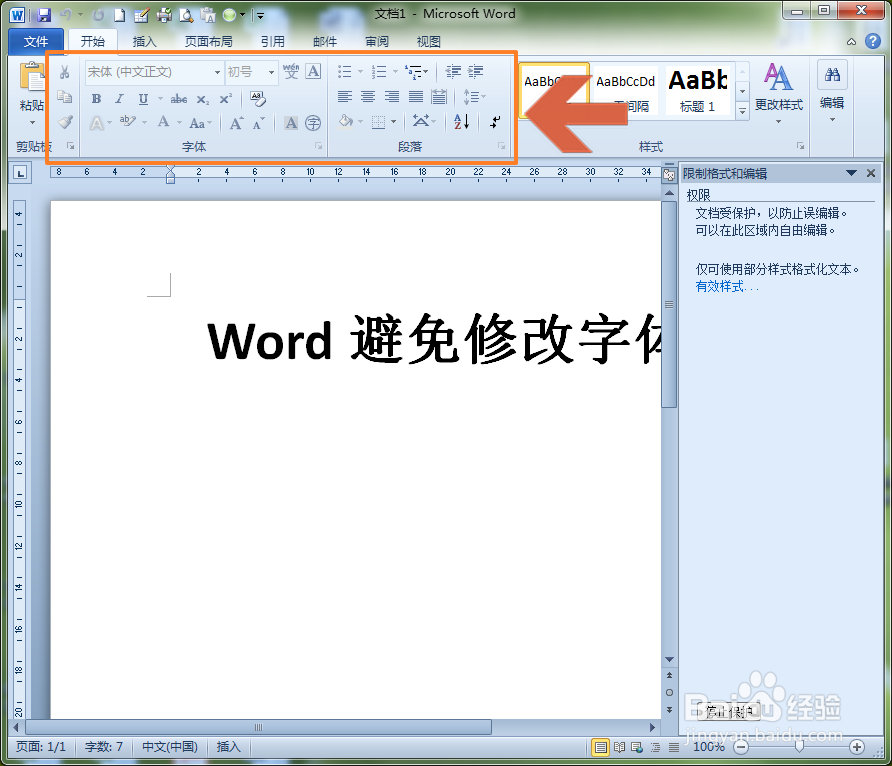Open the Styles pane launcher
This screenshot has width=892, height=766.
pyautogui.click(x=800, y=146)
